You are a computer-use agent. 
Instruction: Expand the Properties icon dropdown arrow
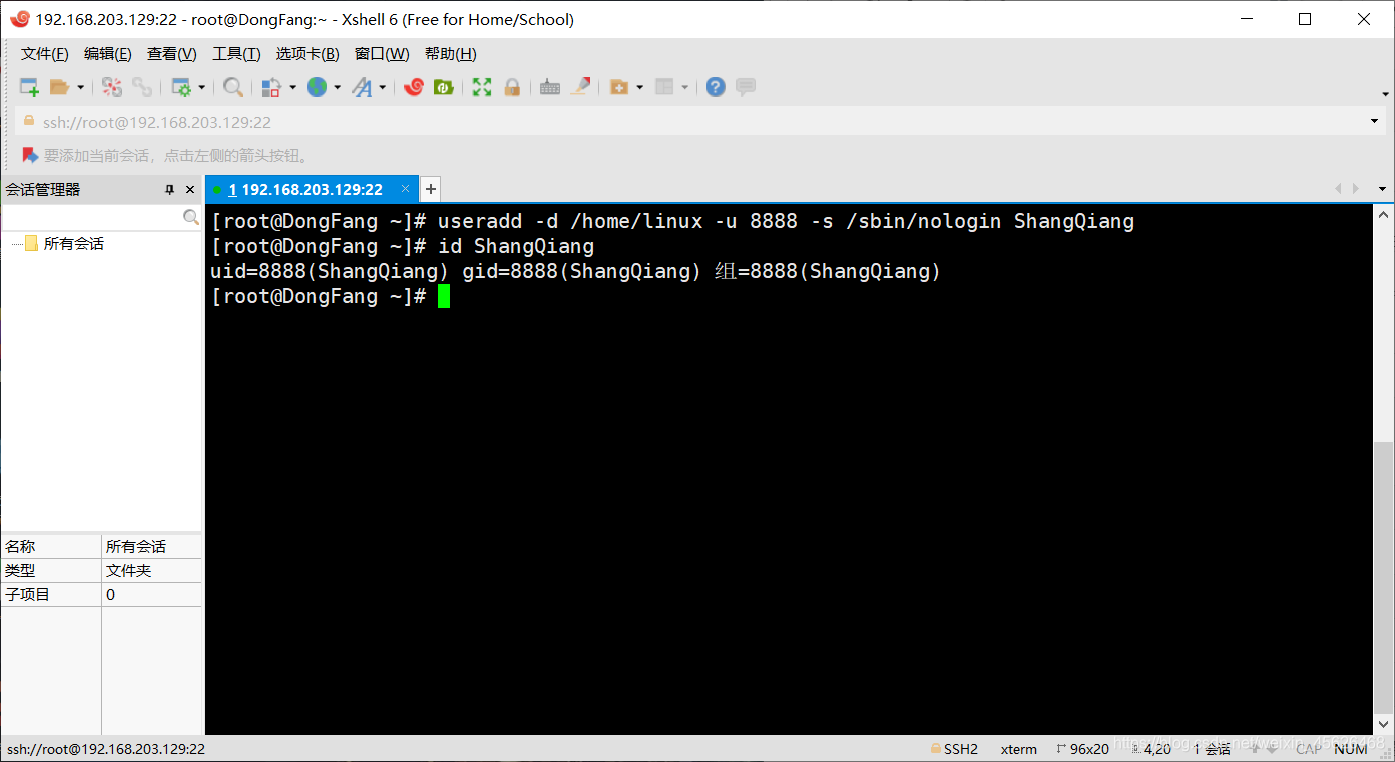(x=201, y=88)
